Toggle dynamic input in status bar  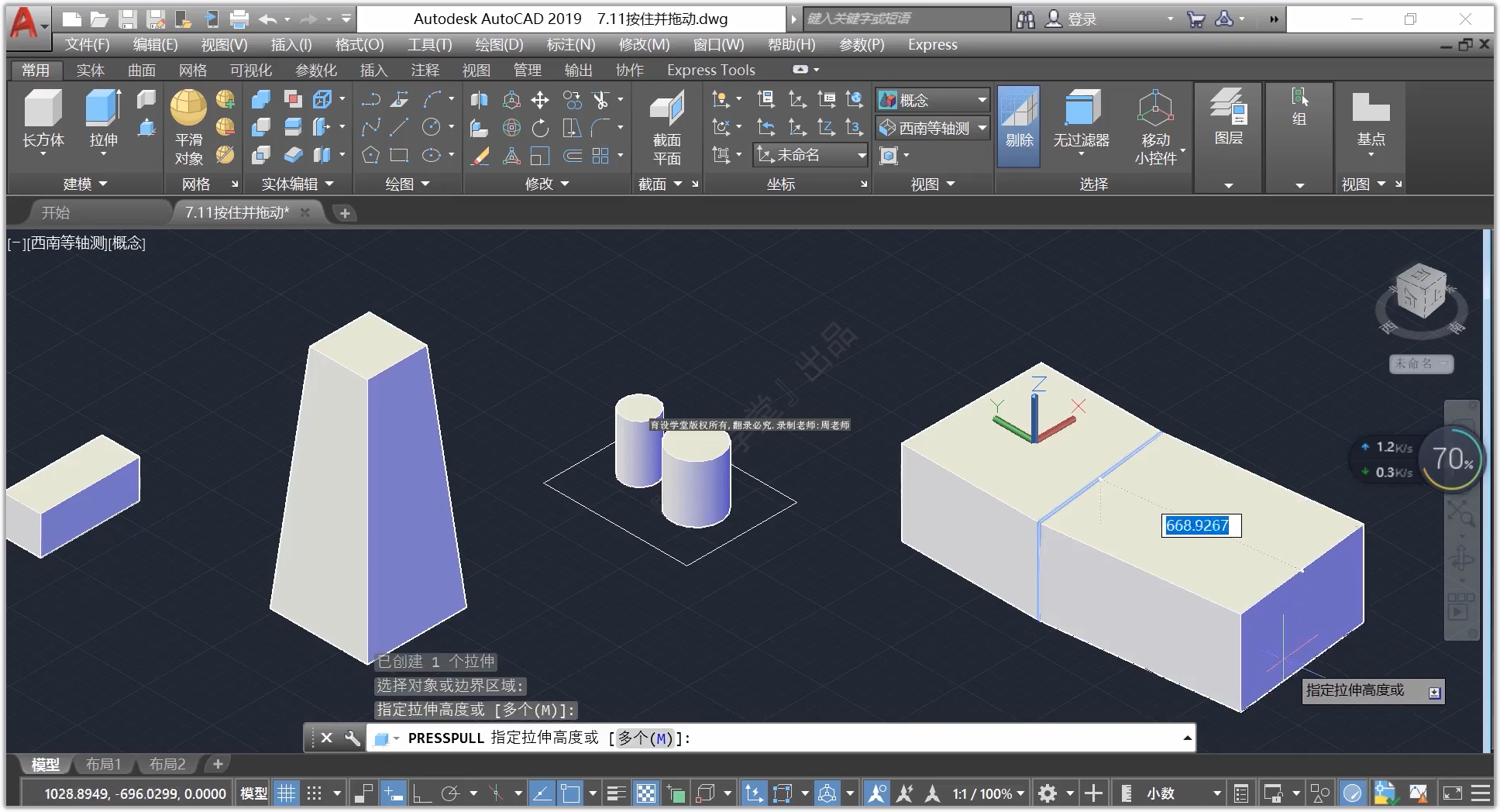click(394, 793)
